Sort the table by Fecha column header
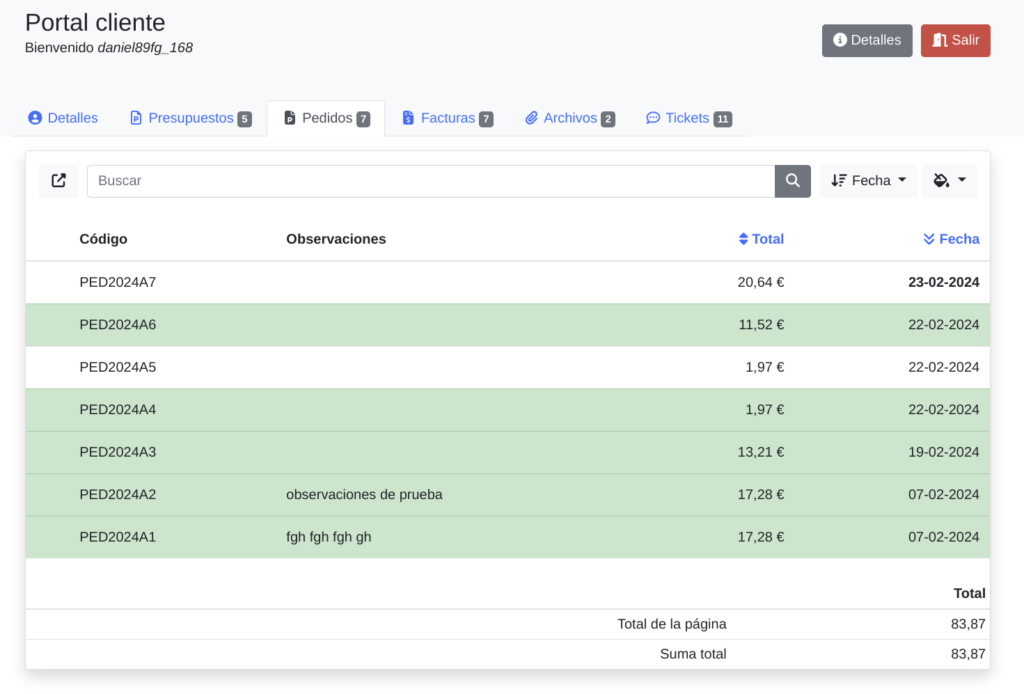This screenshot has width=1024, height=694. [x=951, y=239]
